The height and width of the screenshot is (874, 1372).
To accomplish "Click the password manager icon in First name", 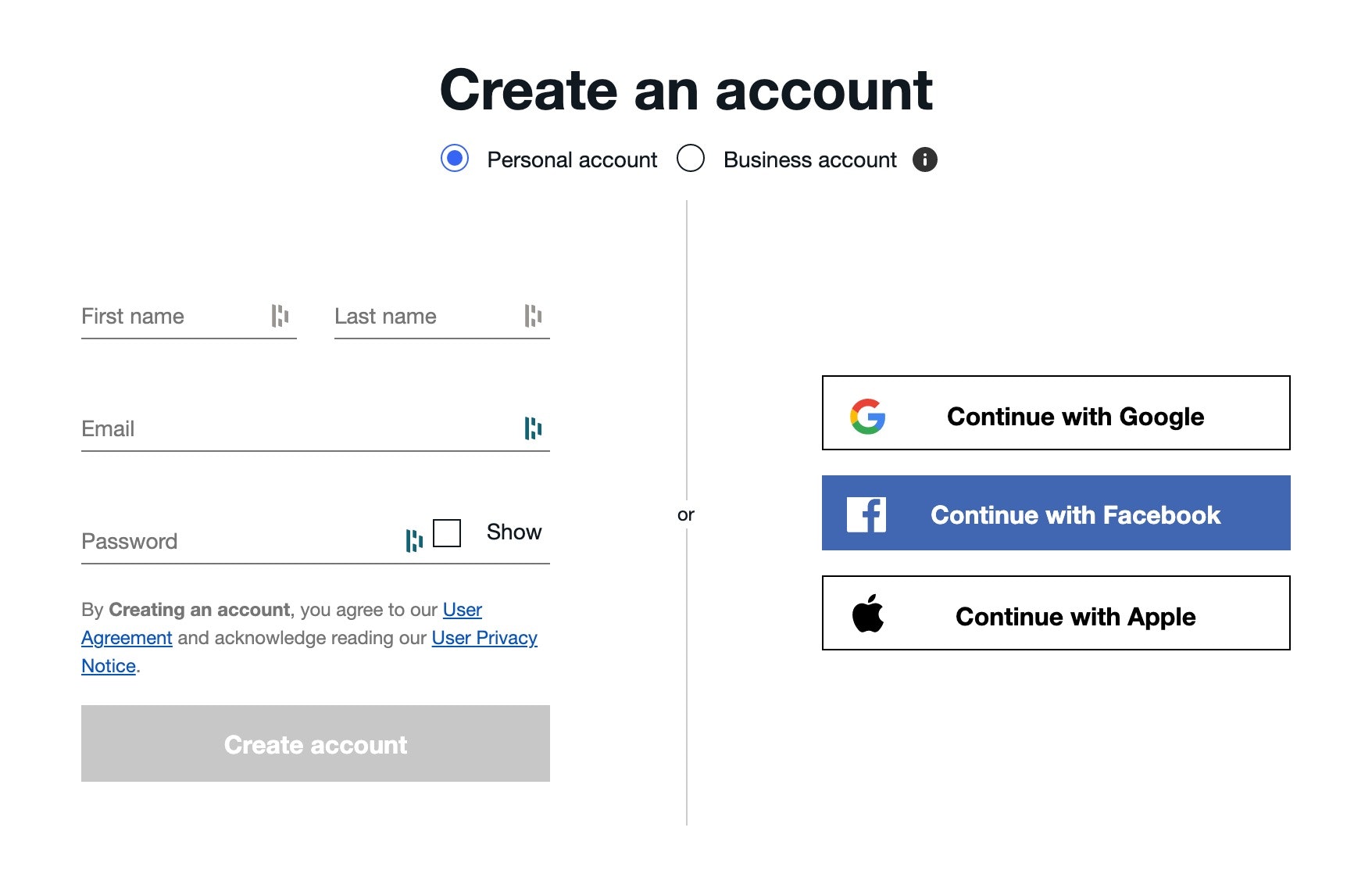I will [280, 316].
